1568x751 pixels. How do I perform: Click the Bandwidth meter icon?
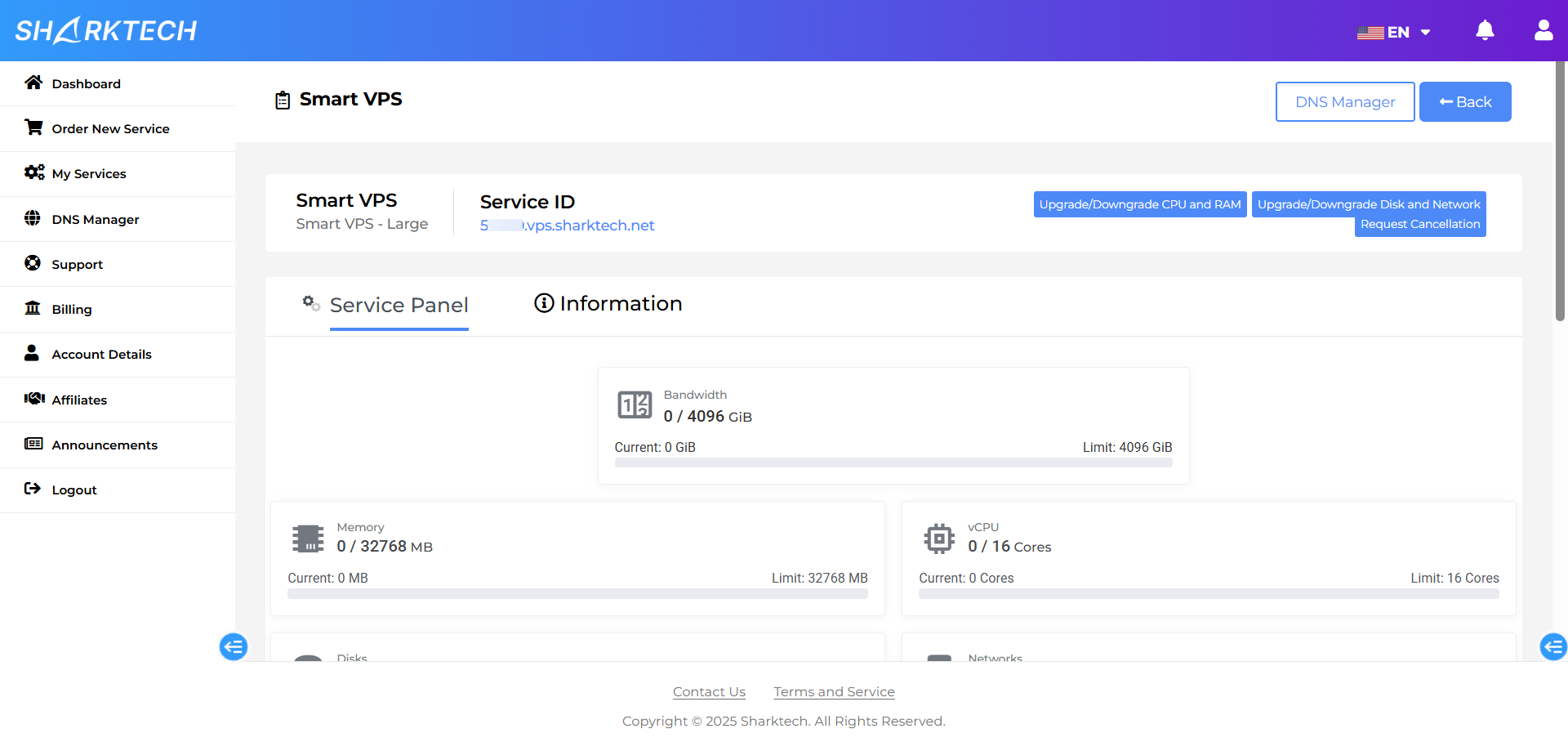click(x=635, y=405)
